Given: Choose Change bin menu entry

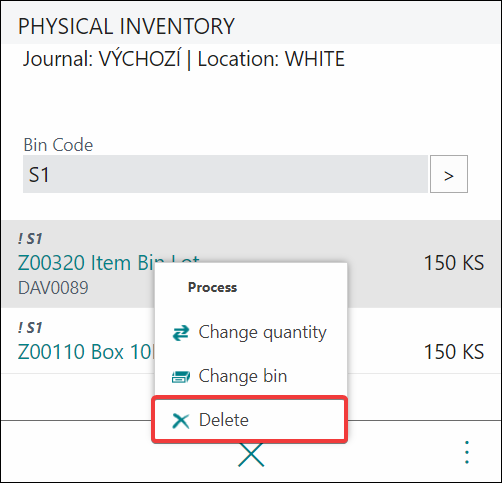Looking at the screenshot, I should [251, 376].
